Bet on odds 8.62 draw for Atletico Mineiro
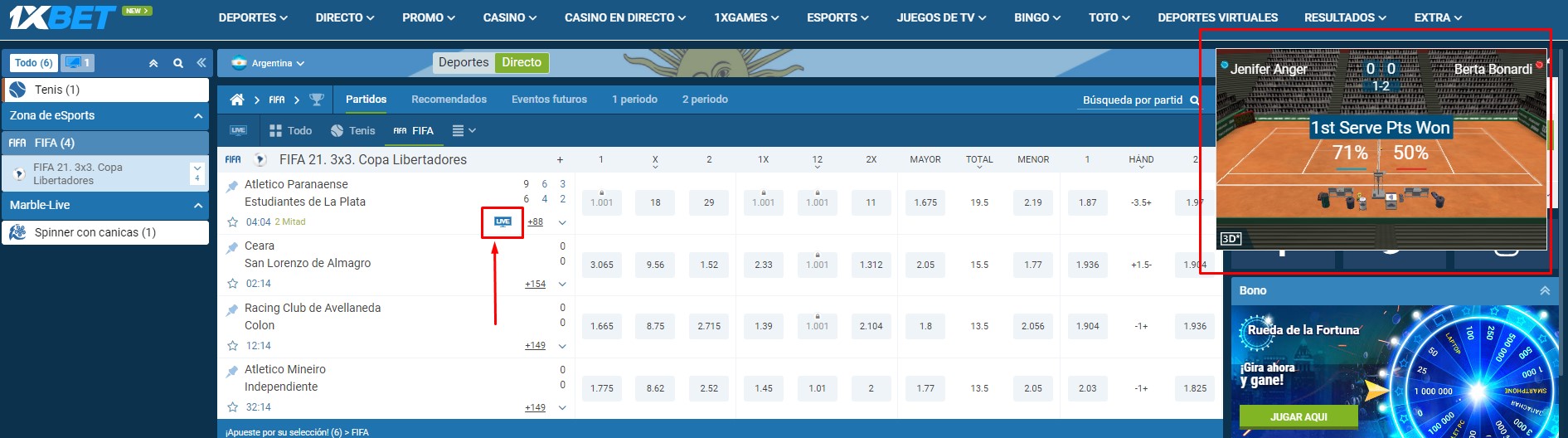 click(656, 388)
